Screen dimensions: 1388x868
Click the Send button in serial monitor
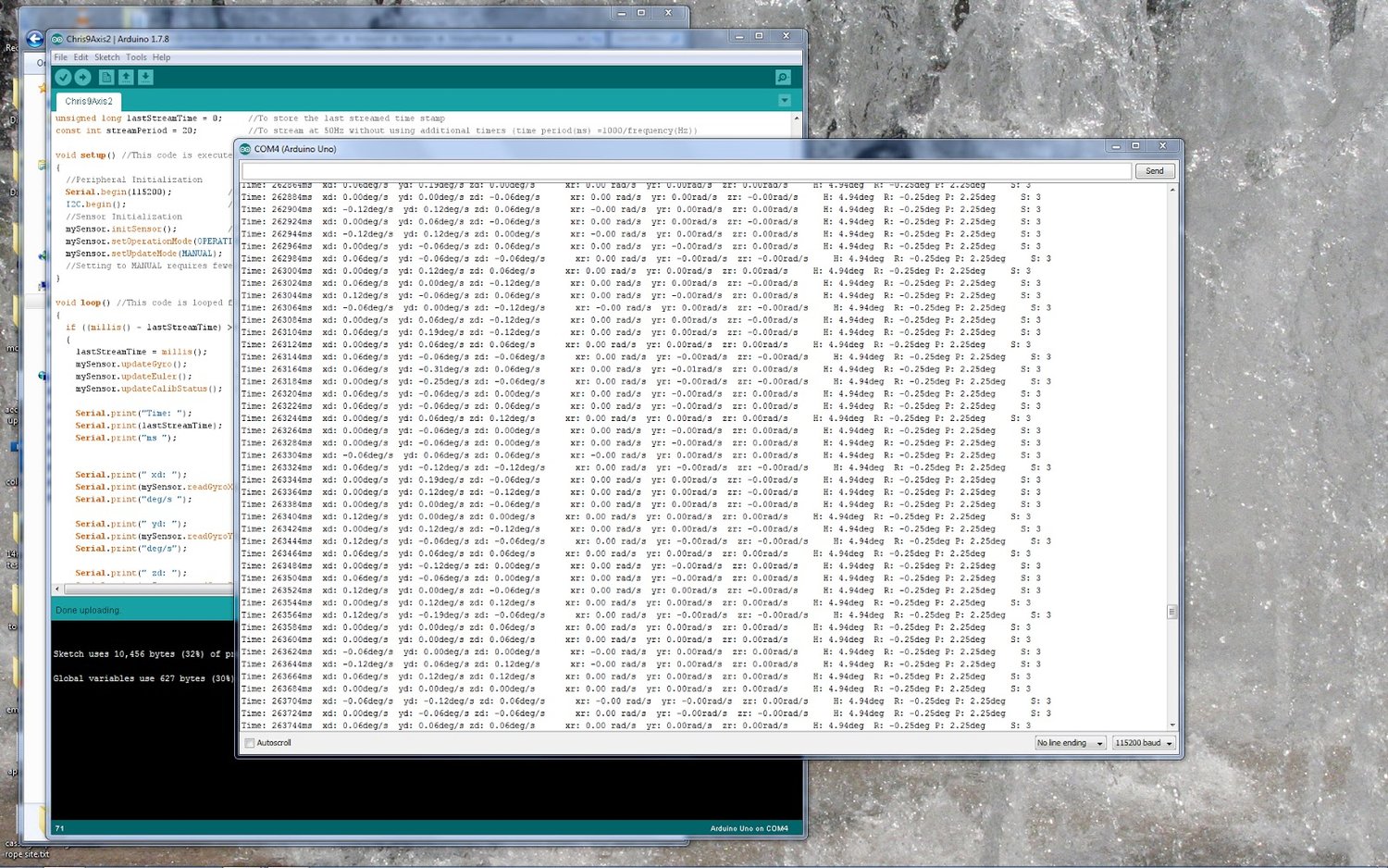click(1155, 171)
